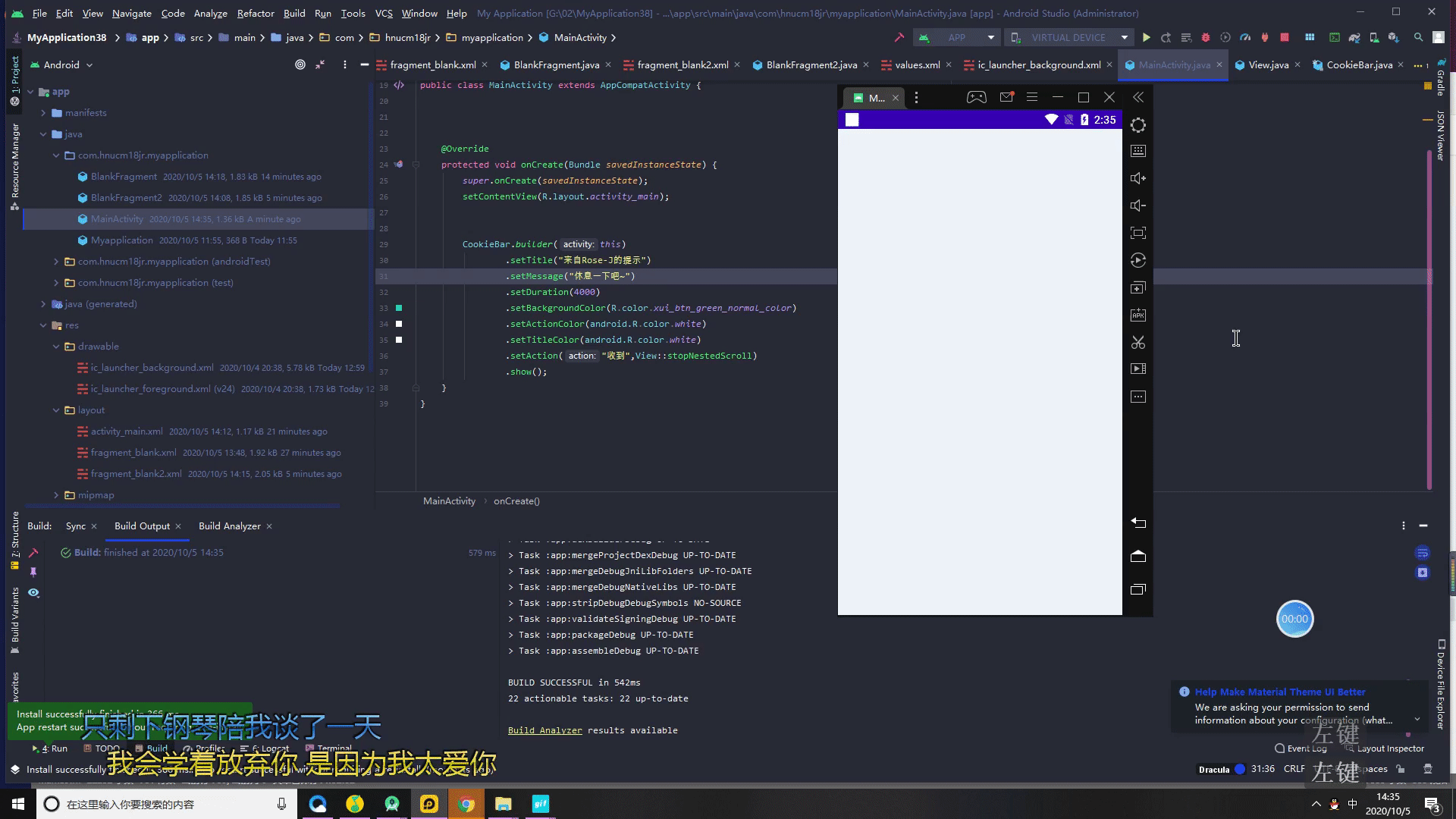The image size is (1456, 819).
Task: Expand the layout folder in project tree
Action: [x=55, y=410]
